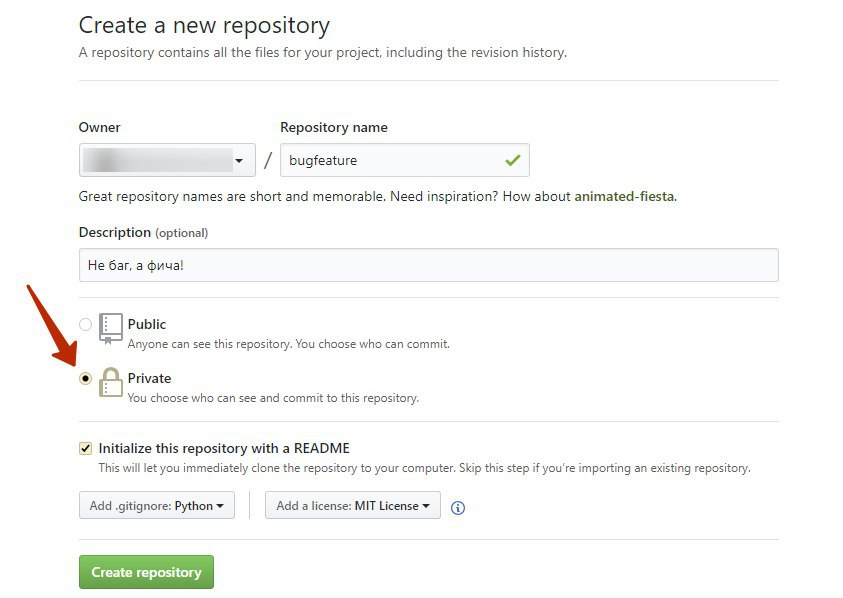Click the license info icon
843x598 pixels.
pos(458,507)
